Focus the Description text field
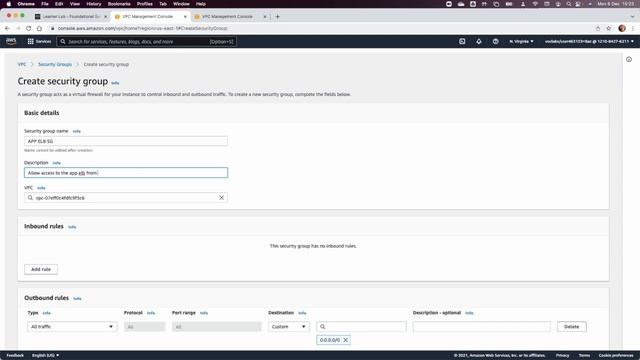640x360 pixels. tap(126, 173)
